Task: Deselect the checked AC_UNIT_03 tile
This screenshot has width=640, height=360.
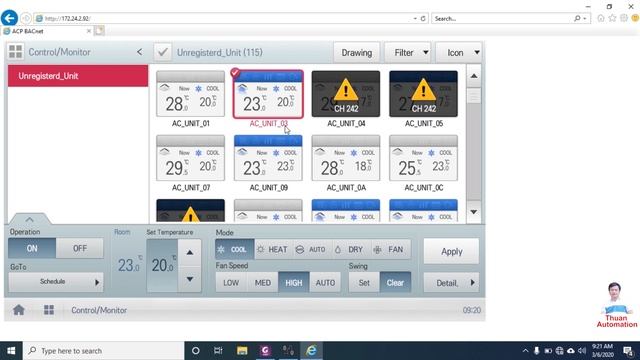Action: [268, 94]
